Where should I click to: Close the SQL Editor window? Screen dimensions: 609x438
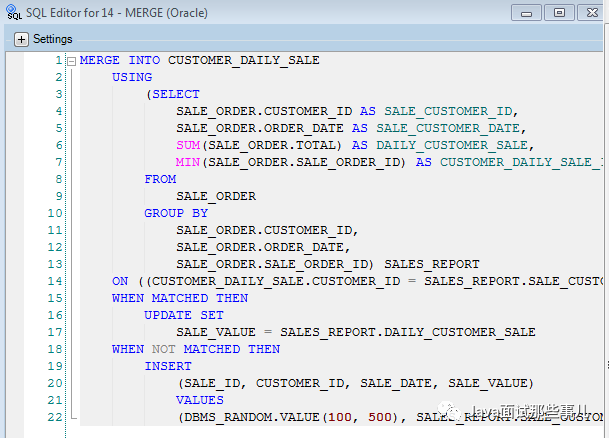click(x=592, y=13)
